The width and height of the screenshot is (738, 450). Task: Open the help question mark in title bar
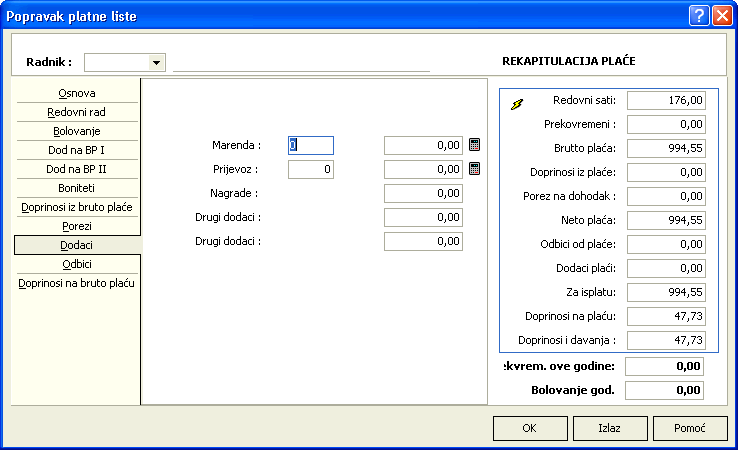click(697, 15)
